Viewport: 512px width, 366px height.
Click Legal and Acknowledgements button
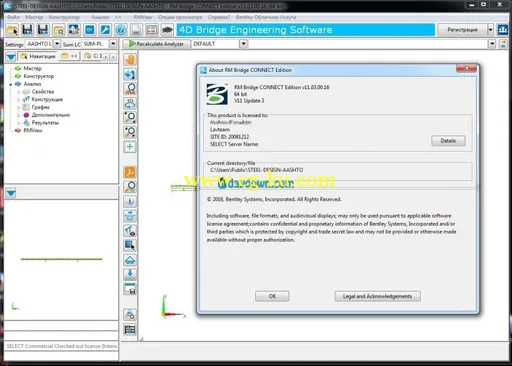(377, 296)
